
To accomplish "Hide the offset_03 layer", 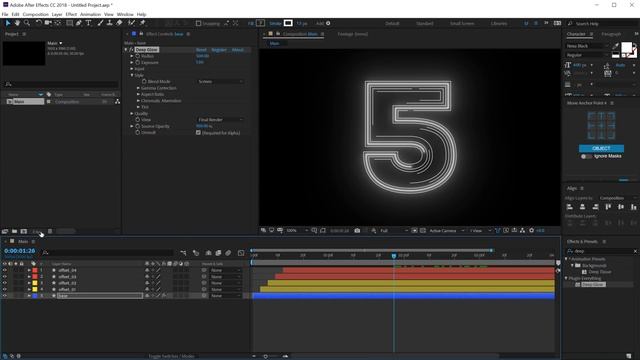I will point(5,277).
